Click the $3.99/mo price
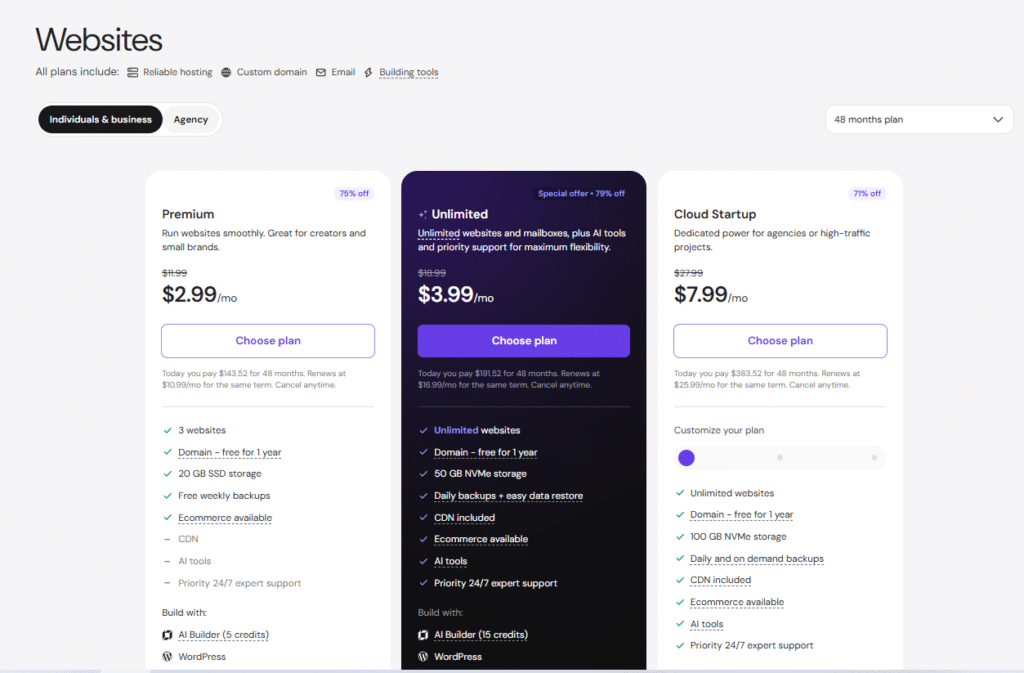Screen dimensions: 1024x673 coord(456,294)
